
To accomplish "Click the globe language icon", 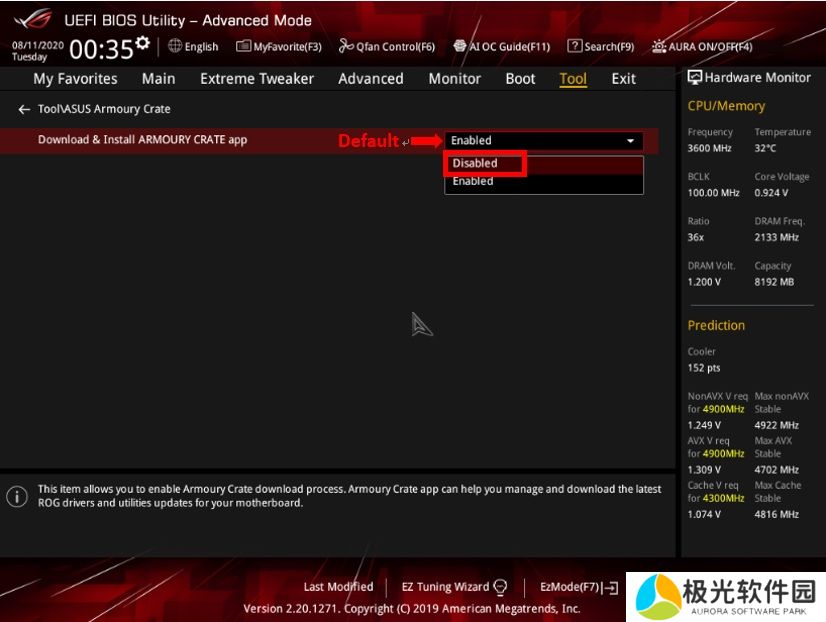I will (x=175, y=46).
